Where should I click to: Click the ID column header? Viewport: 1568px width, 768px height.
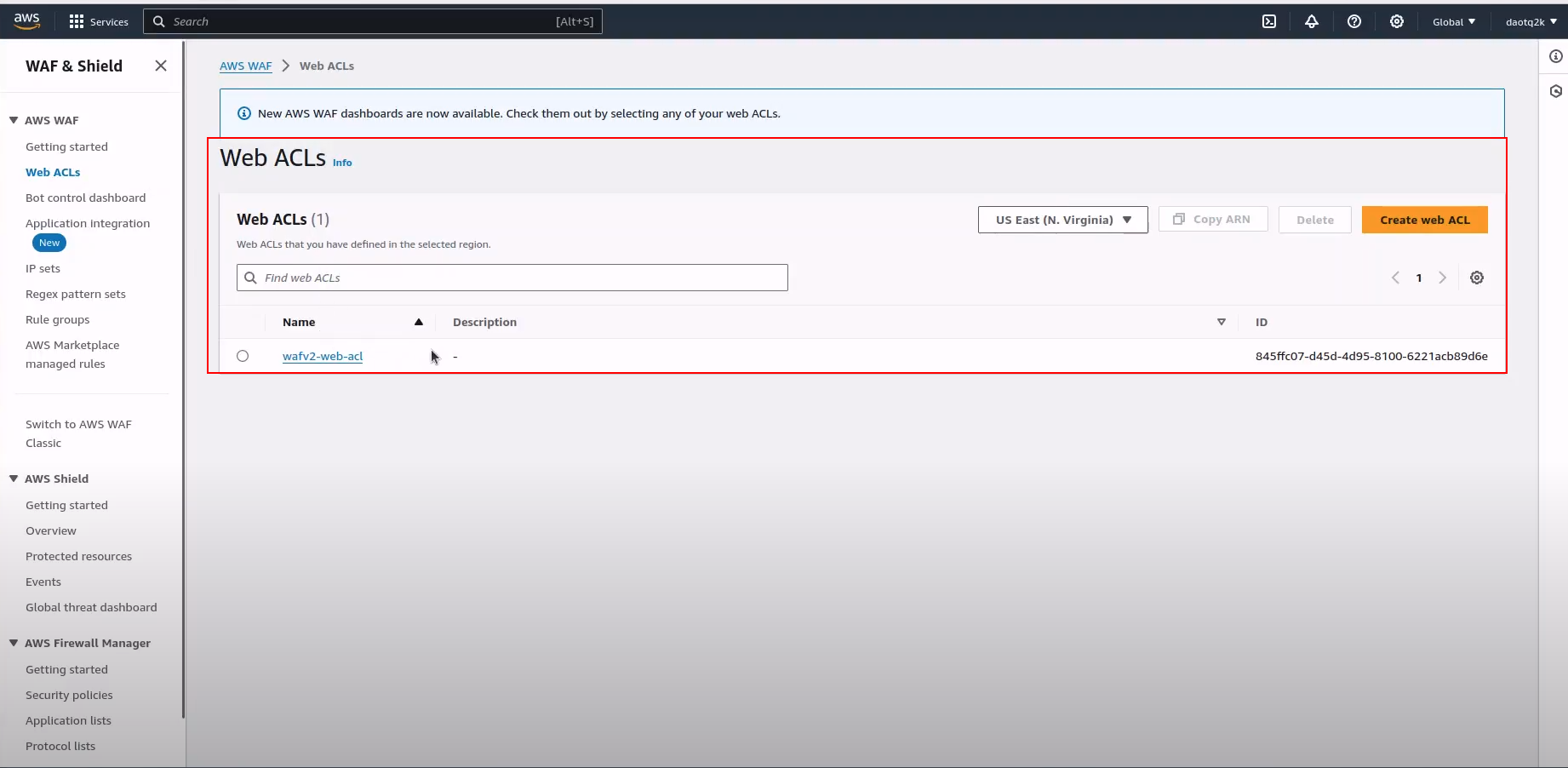(1261, 322)
